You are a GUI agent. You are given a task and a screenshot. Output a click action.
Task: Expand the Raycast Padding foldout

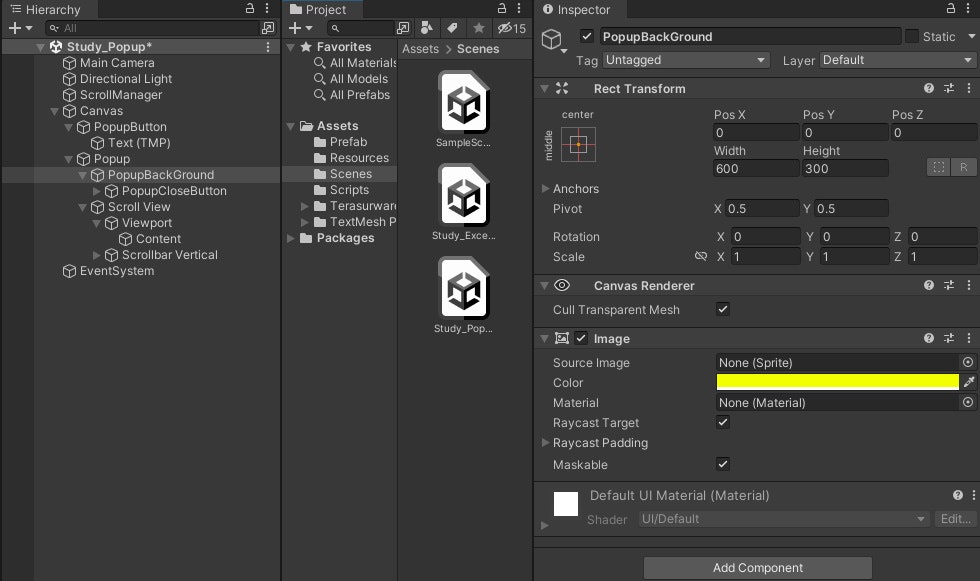pyautogui.click(x=545, y=442)
